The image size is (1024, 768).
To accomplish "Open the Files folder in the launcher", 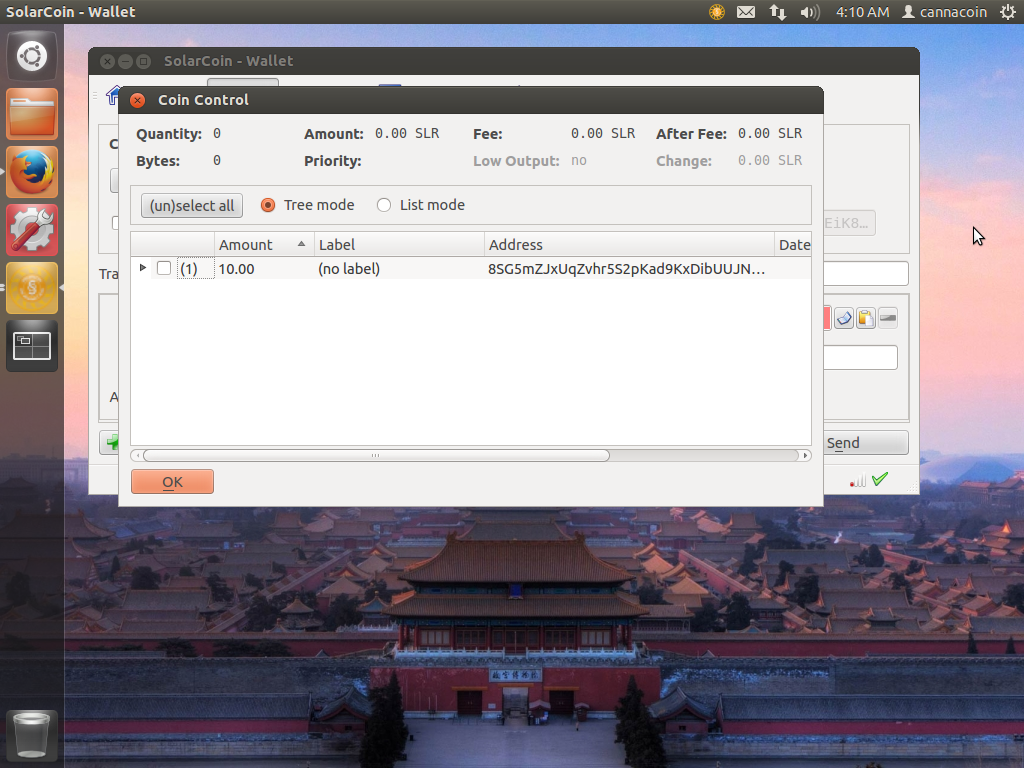I will coord(32,114).
